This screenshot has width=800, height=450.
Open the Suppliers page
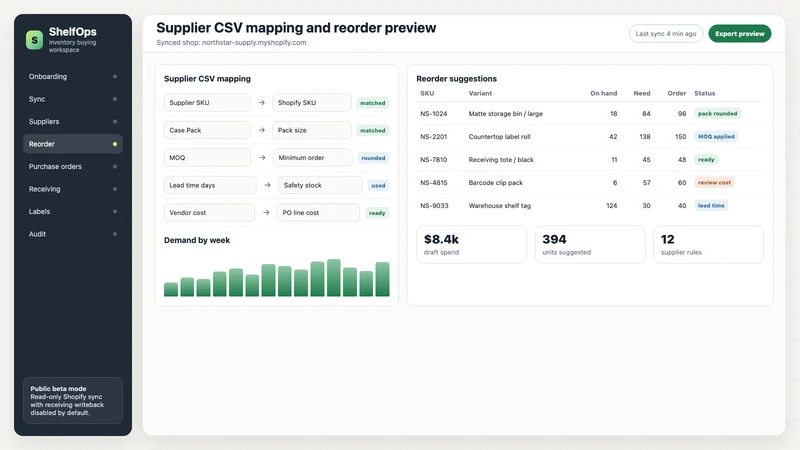[x=72, y=121]
